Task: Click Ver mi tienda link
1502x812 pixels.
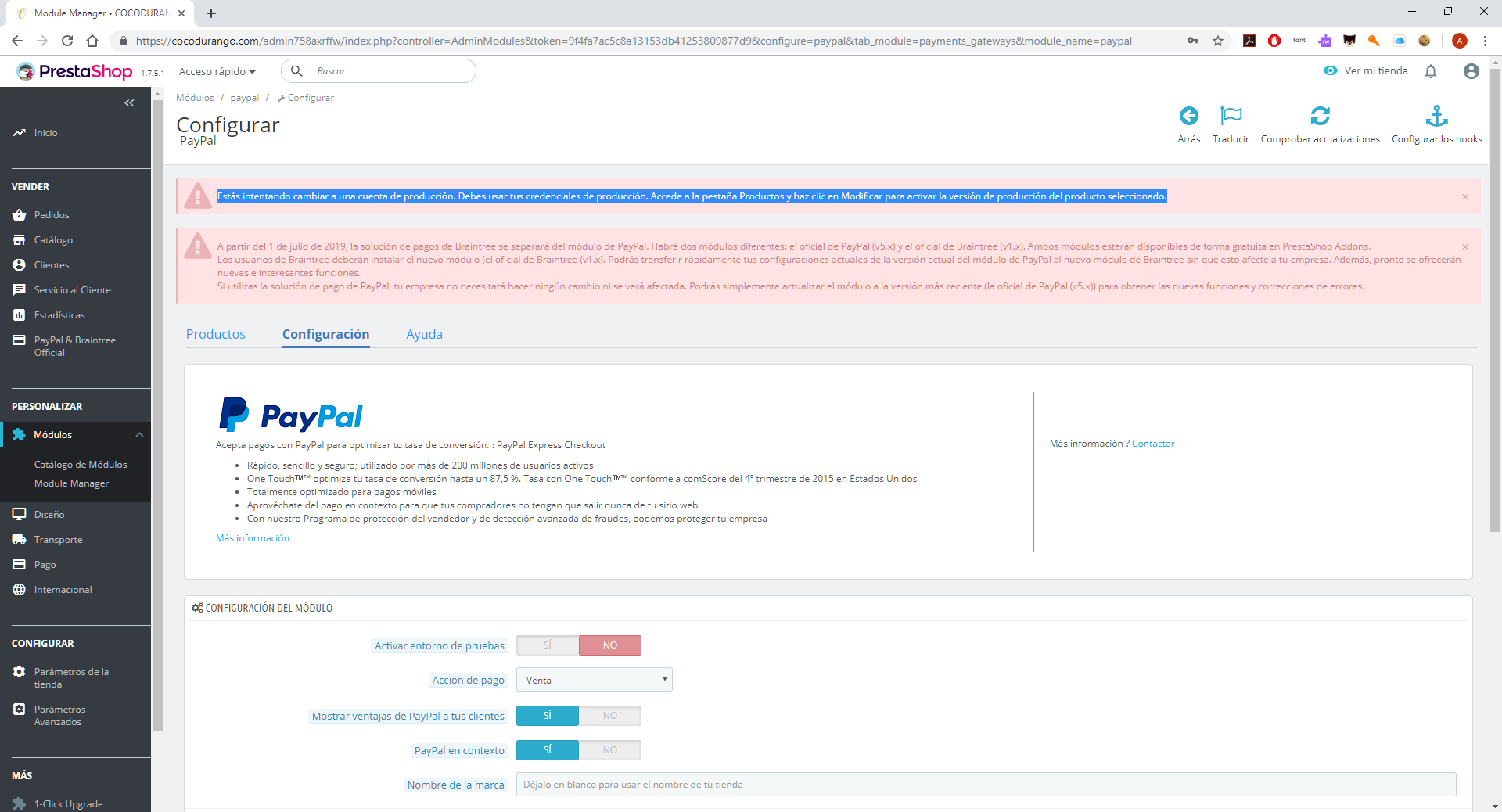Action: (x=1366, y=71)
